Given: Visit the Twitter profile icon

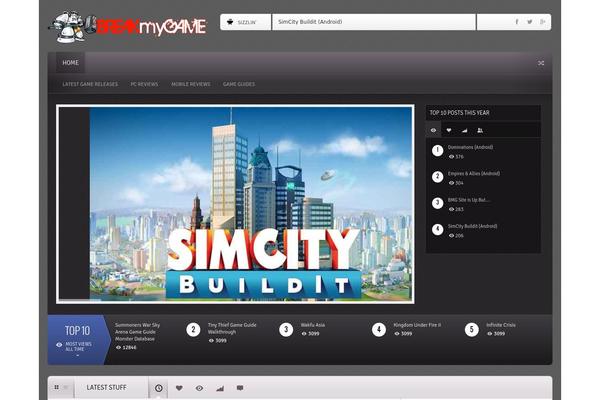Looking at the screenshot, I should pos(530,22).
